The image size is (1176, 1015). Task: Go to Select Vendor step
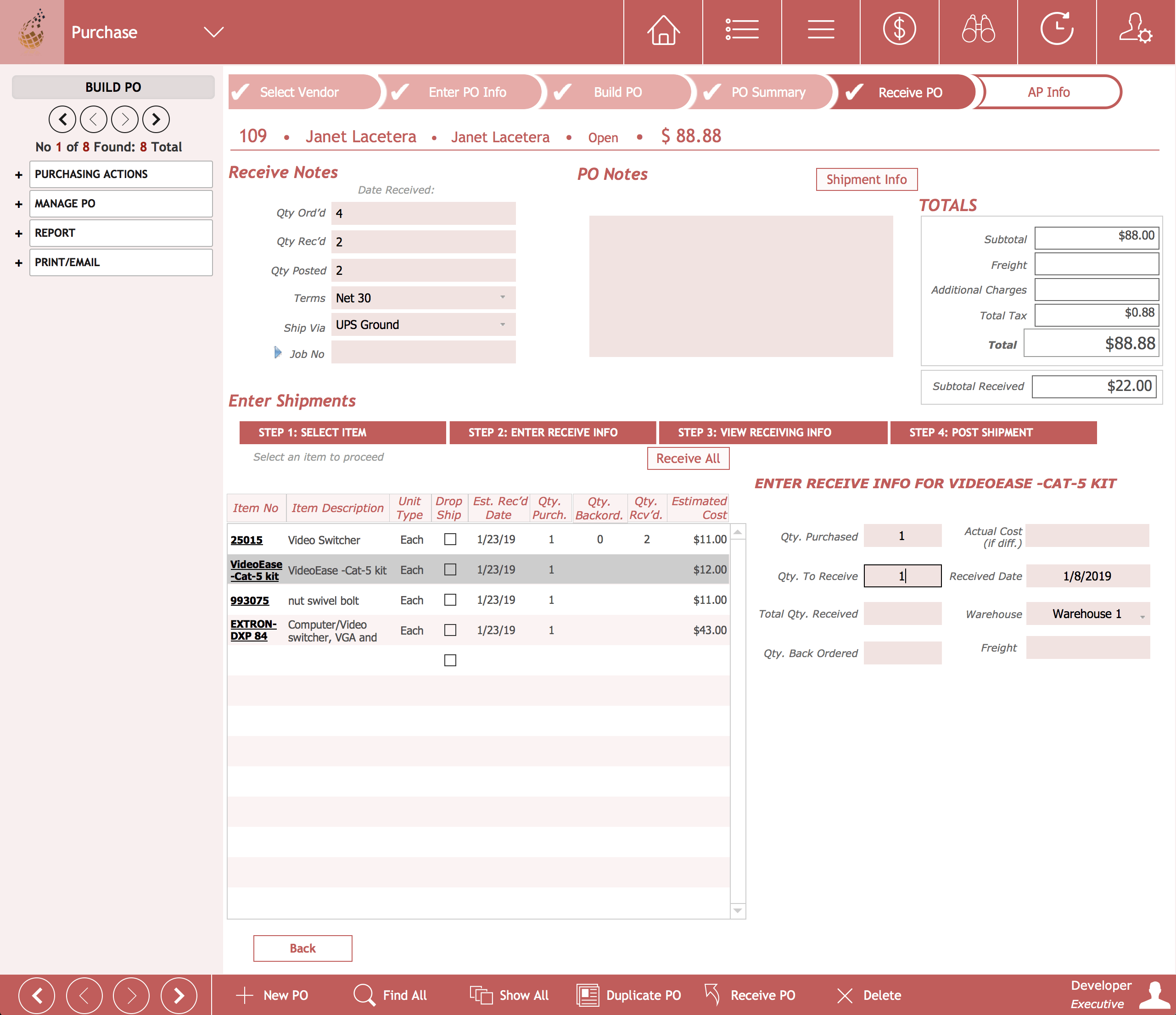(x=304, y=92)
